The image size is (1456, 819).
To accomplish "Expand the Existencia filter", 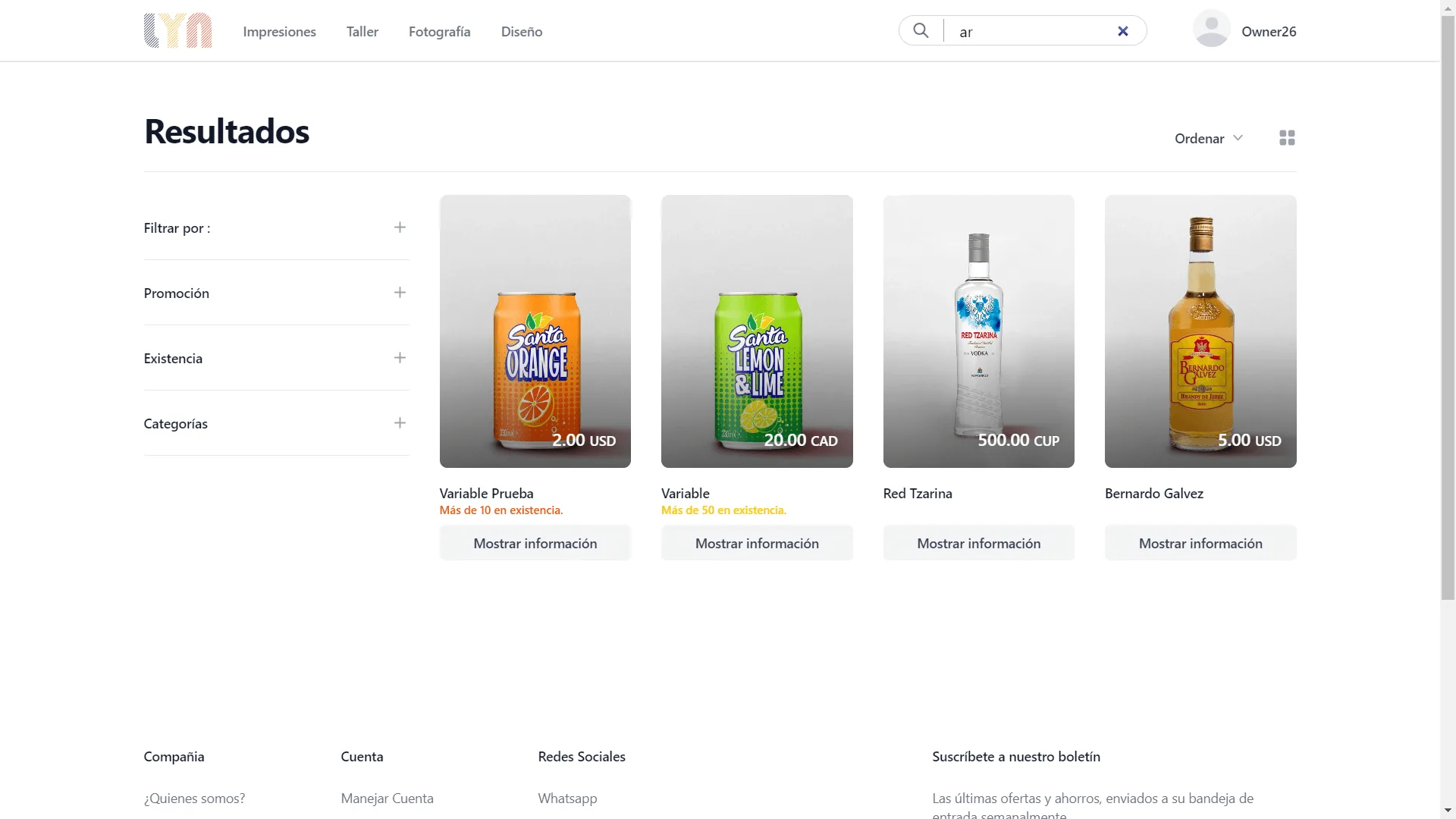I will coord(400,358).
